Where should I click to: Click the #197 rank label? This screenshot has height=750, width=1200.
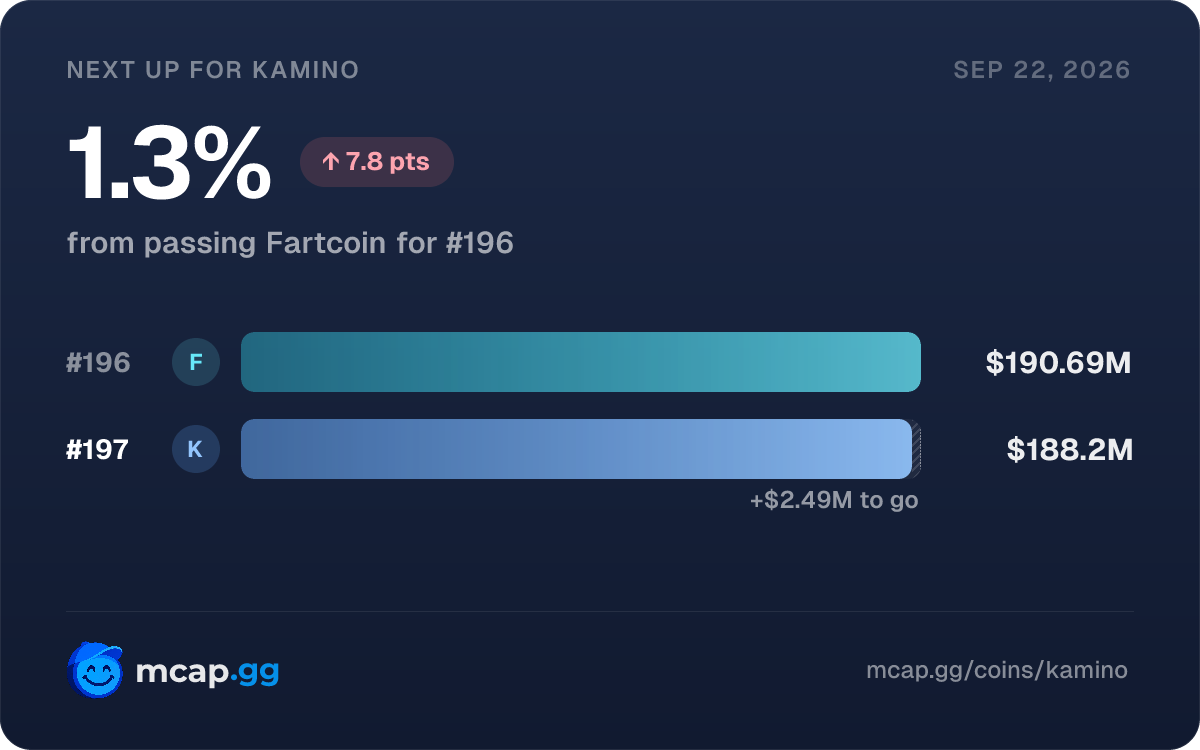(x=98, y=450)
